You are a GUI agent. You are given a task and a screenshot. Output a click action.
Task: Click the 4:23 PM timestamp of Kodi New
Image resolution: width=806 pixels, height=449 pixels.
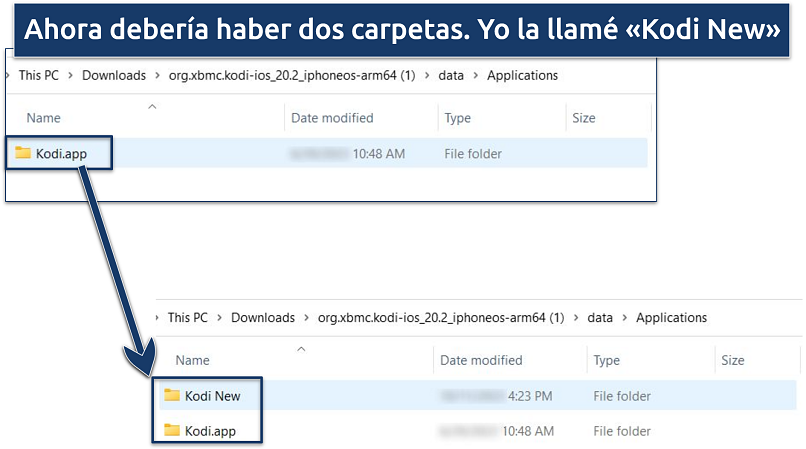530,396
